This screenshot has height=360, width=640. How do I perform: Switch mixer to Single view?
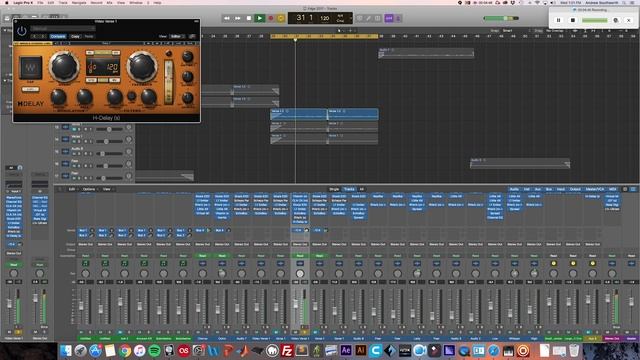point(334,189)
